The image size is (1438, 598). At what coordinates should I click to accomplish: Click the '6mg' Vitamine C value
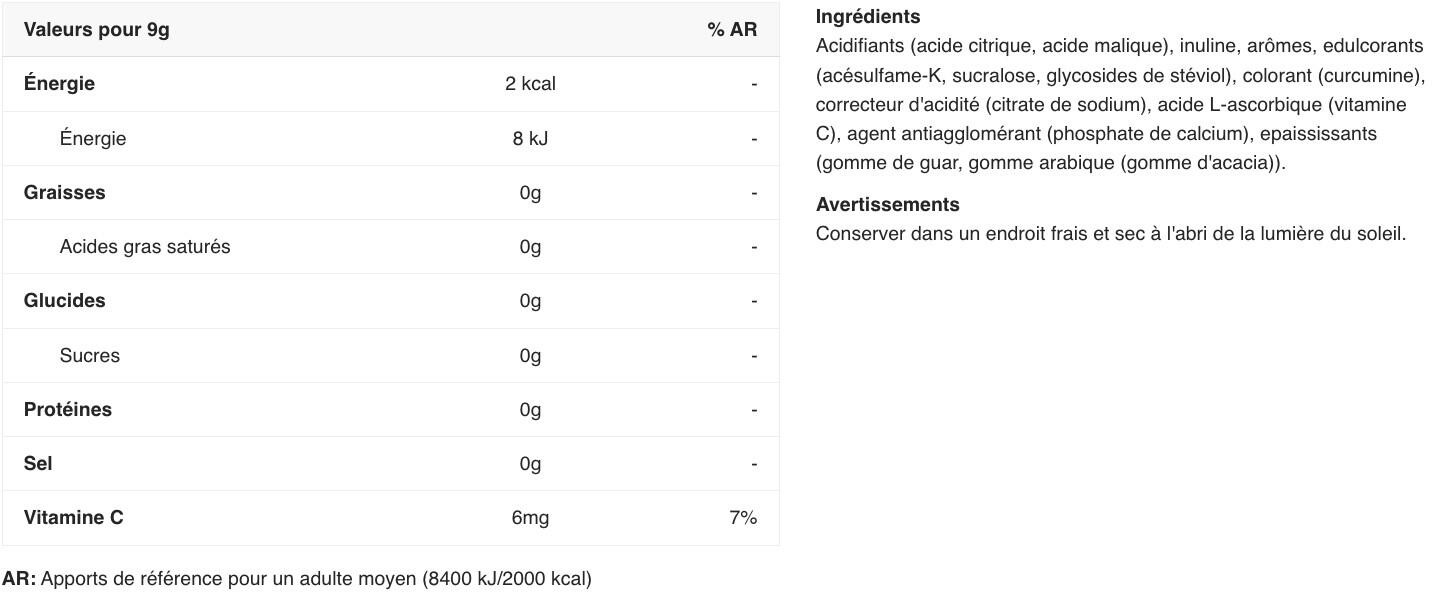coord(530,518)
